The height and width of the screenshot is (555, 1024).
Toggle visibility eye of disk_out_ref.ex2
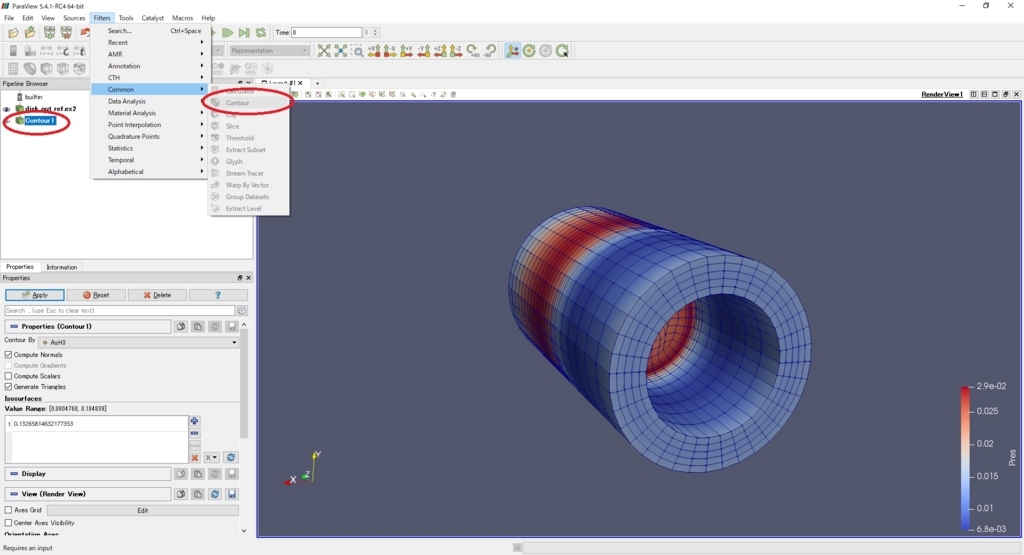[x=7, y=109]
